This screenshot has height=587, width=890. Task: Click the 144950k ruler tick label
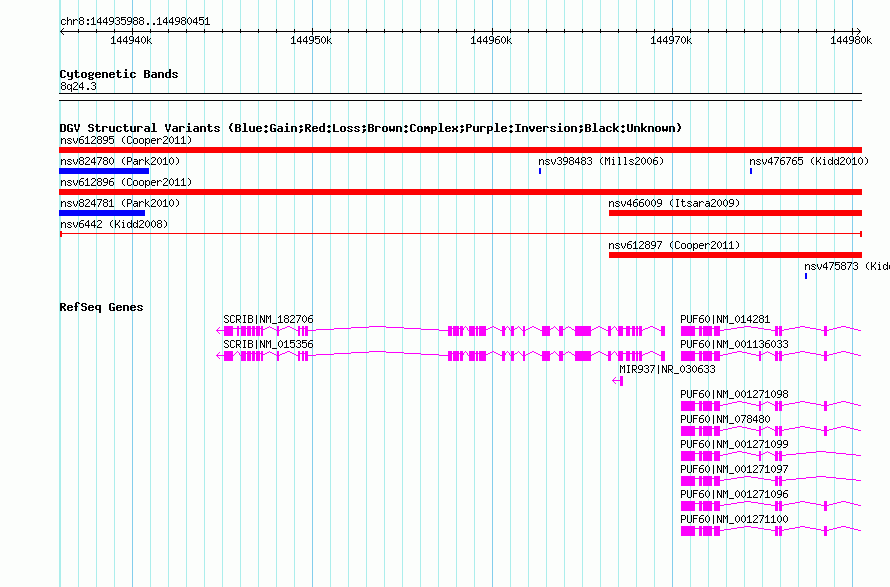(311, 40)
